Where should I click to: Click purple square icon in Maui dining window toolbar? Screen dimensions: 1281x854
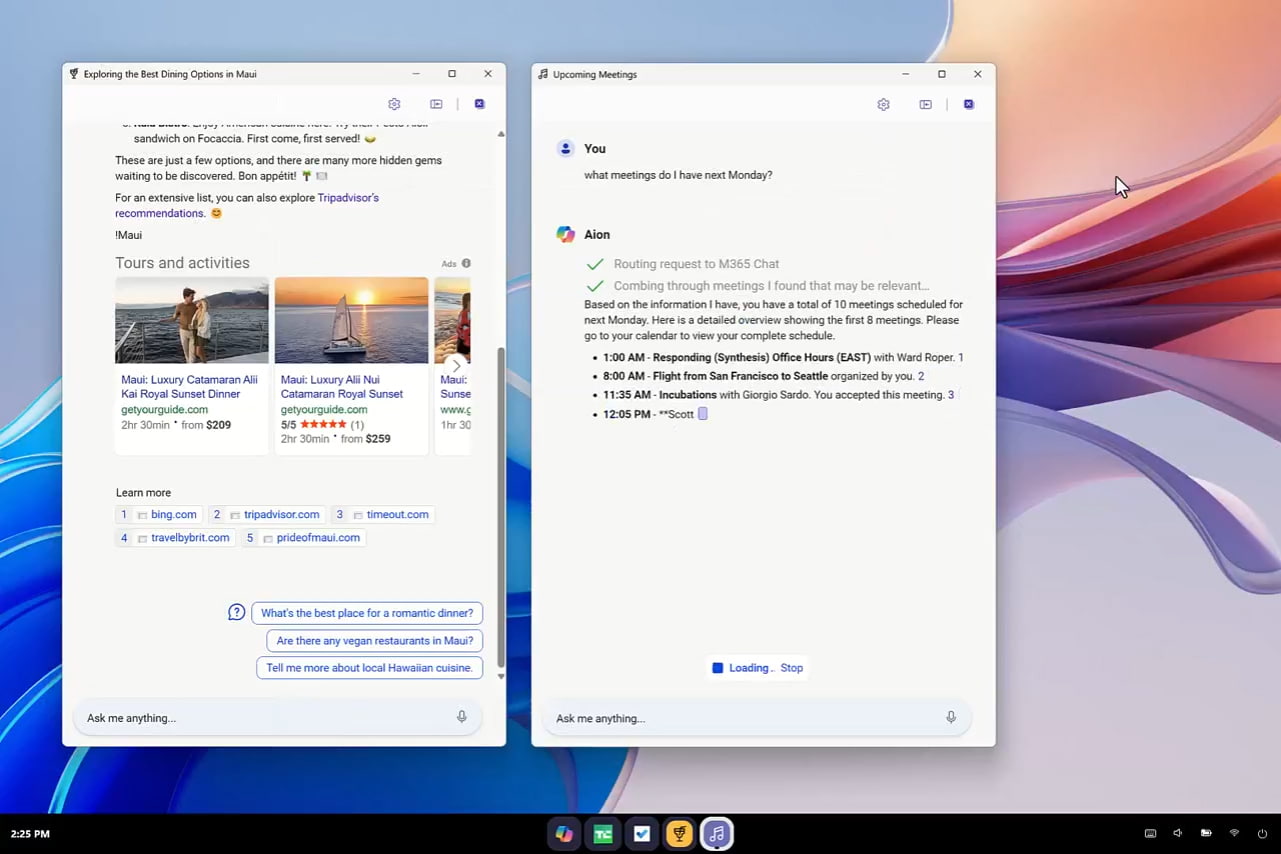pos(479,104)
